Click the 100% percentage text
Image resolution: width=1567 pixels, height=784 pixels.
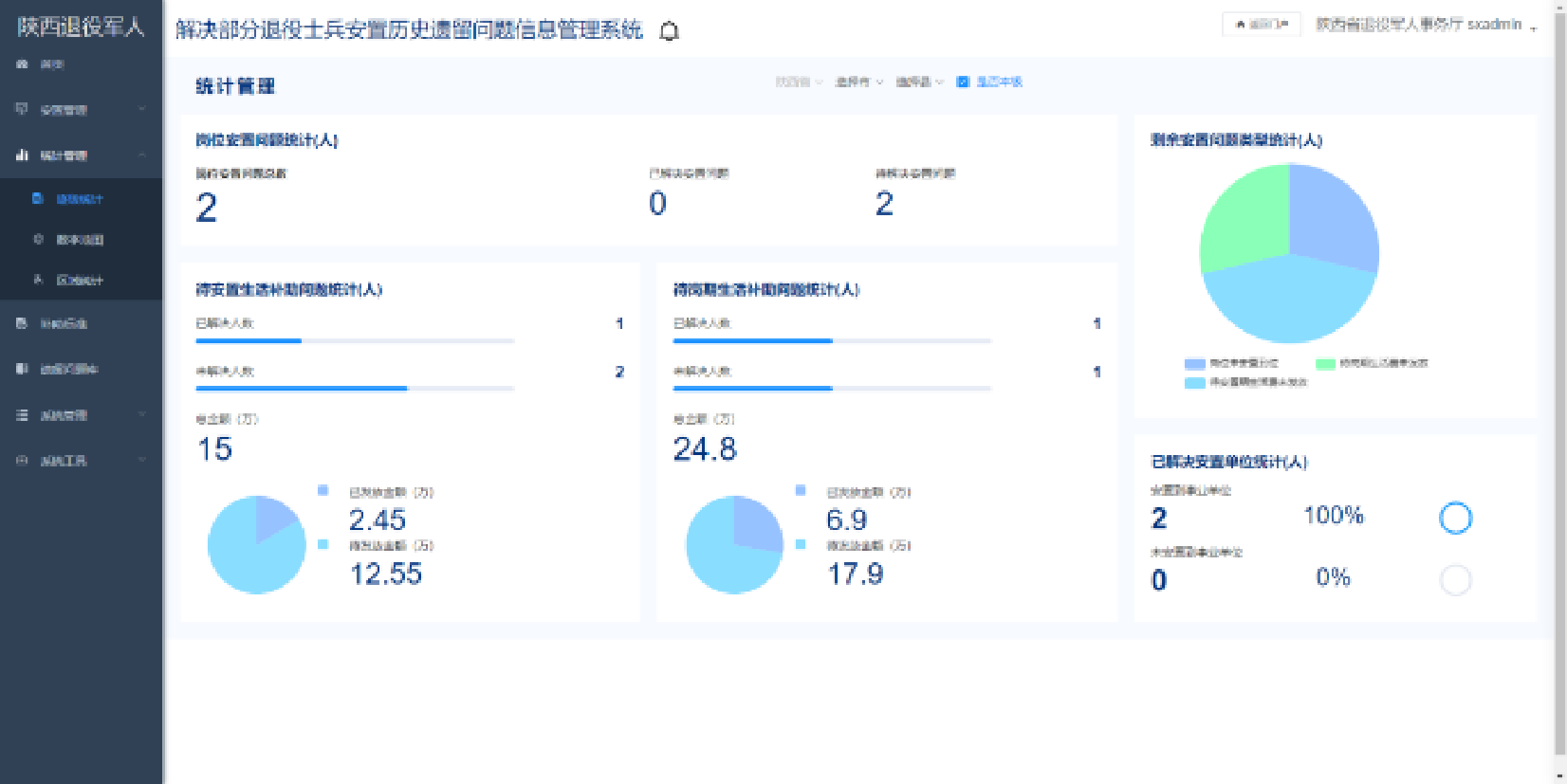(x=1334, y=516)
